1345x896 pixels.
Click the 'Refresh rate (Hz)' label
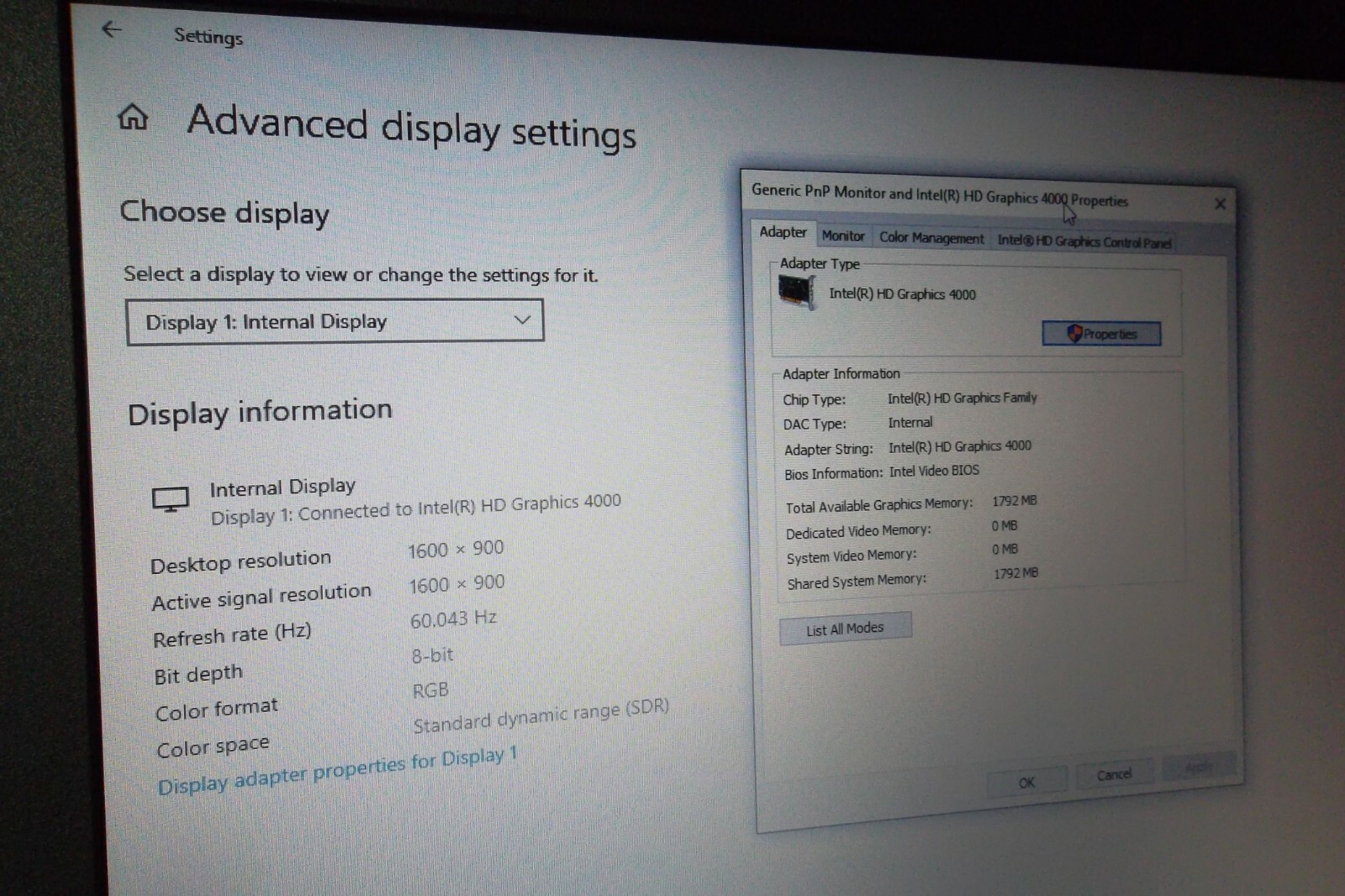click(232, 635)
